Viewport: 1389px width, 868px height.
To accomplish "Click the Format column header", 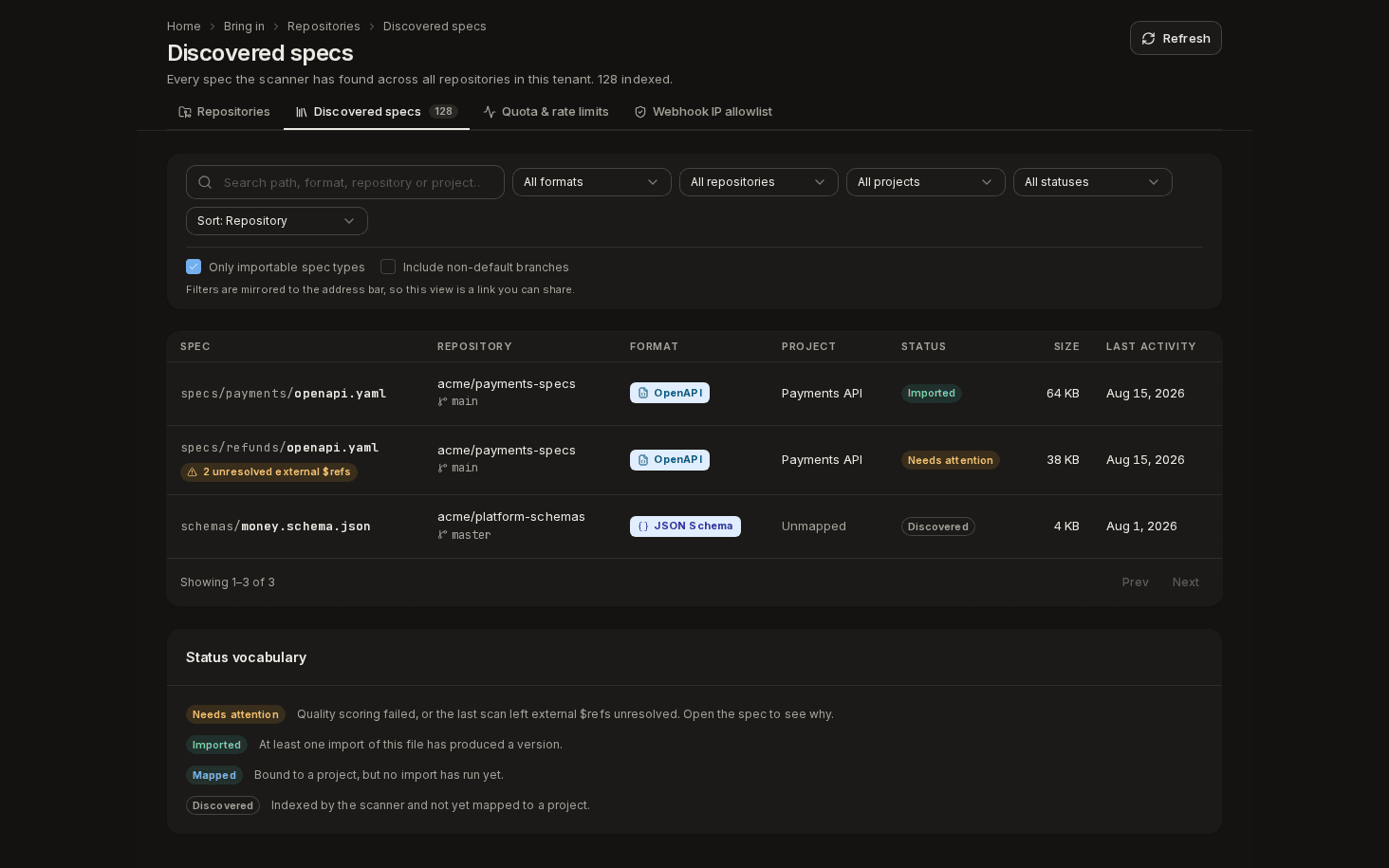I will [654, 346].
